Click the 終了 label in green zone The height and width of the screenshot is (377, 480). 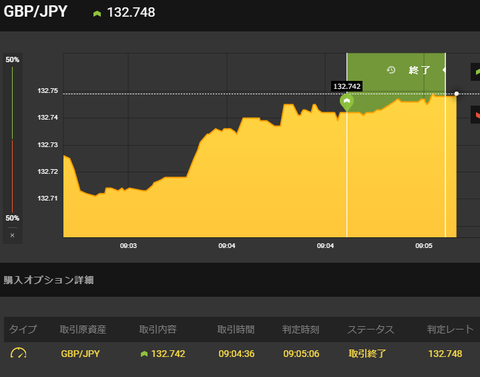(x=419, y=70)
